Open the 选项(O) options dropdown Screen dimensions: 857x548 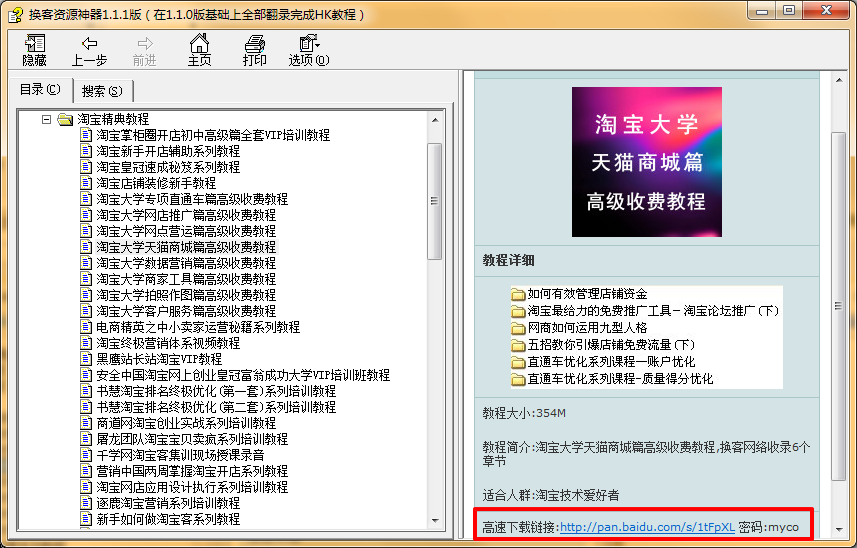309,50
